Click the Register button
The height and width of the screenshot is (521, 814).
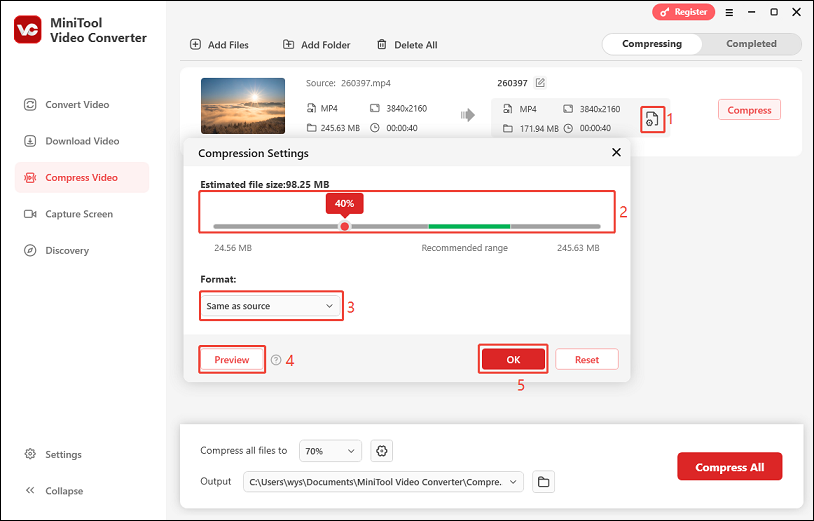683,12
